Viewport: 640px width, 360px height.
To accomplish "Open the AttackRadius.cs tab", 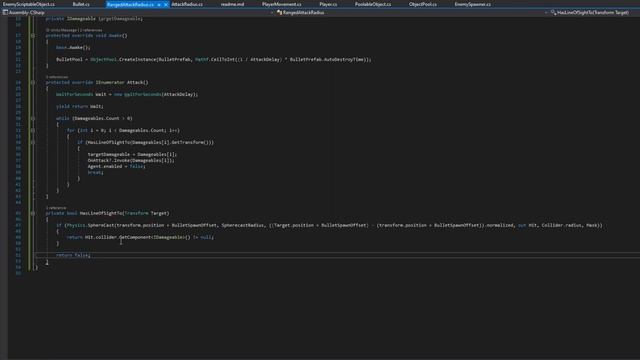I will pos(187,4).
